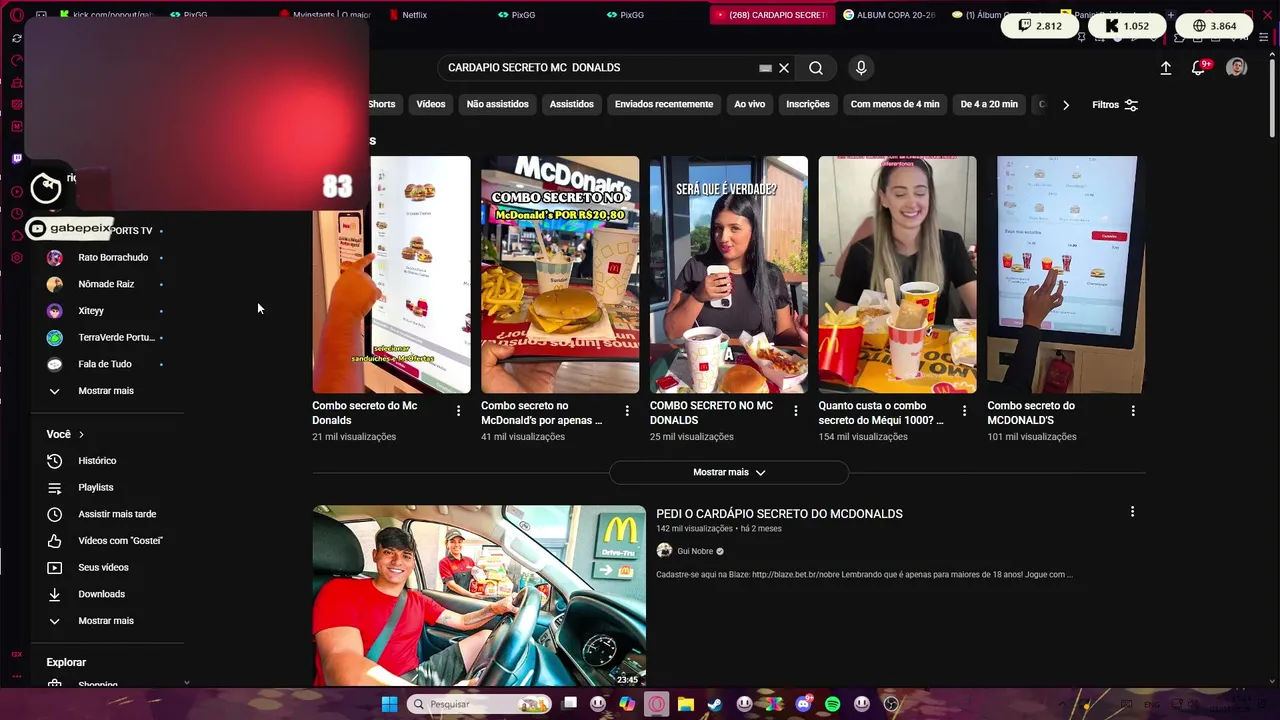Image resolution: width=1280 pixels, height=720 pixels.
Task: Select the Assistidos filter chip
Action: [x=571, y=104]
